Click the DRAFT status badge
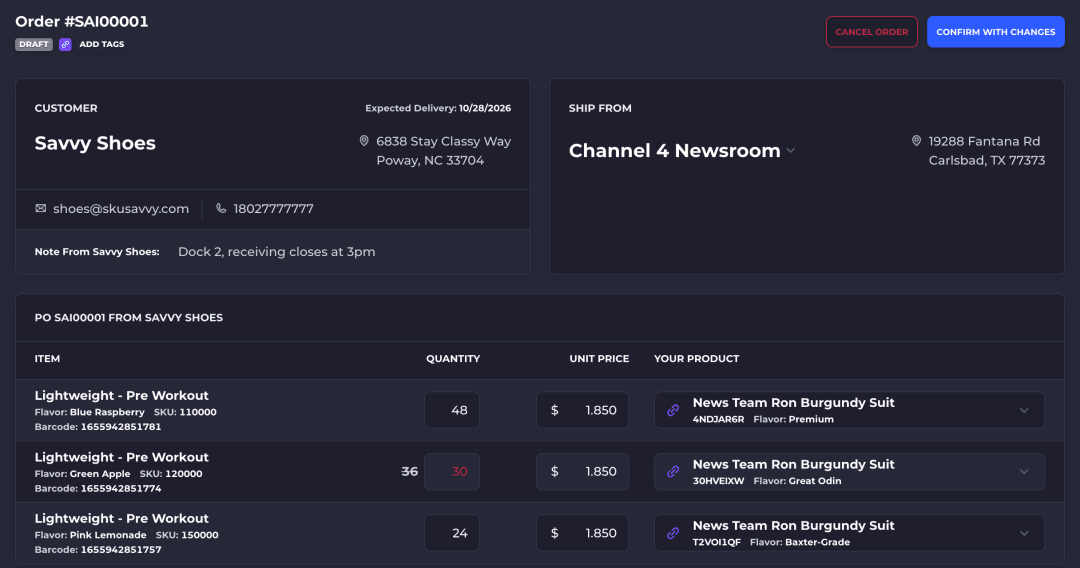The width and height of the screenshot is (1080, 568). tap(34, 44)
